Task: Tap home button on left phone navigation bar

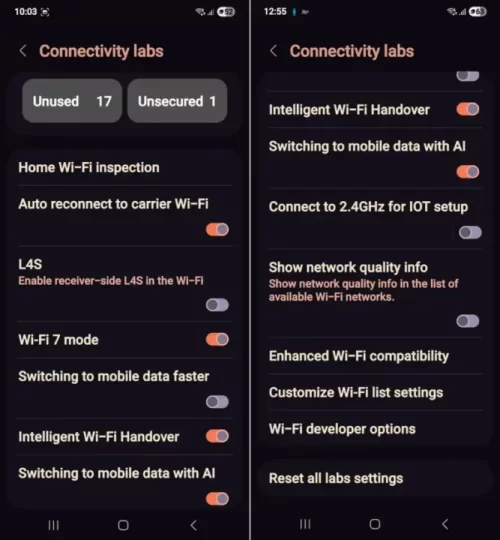Action: click(123, 525)
